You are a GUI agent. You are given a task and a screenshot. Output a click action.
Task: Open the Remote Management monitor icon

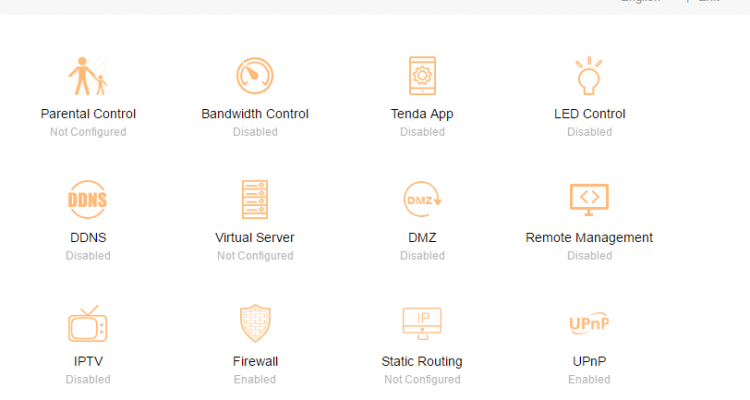(x=589, y=200)
